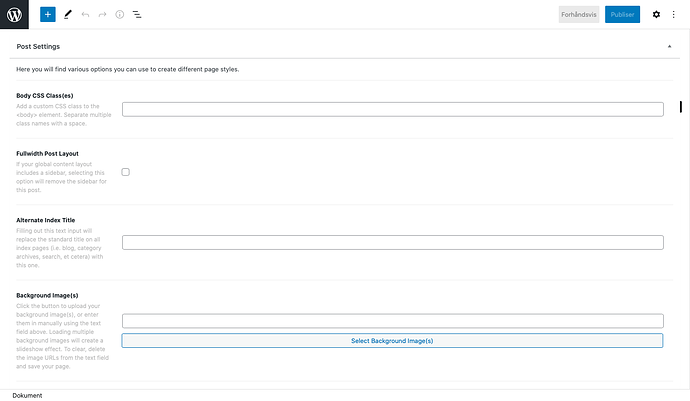The image size is (690, 401).
Task: Open the three-dot options menu
Action: pyautogui.click(x=674, y=15)
